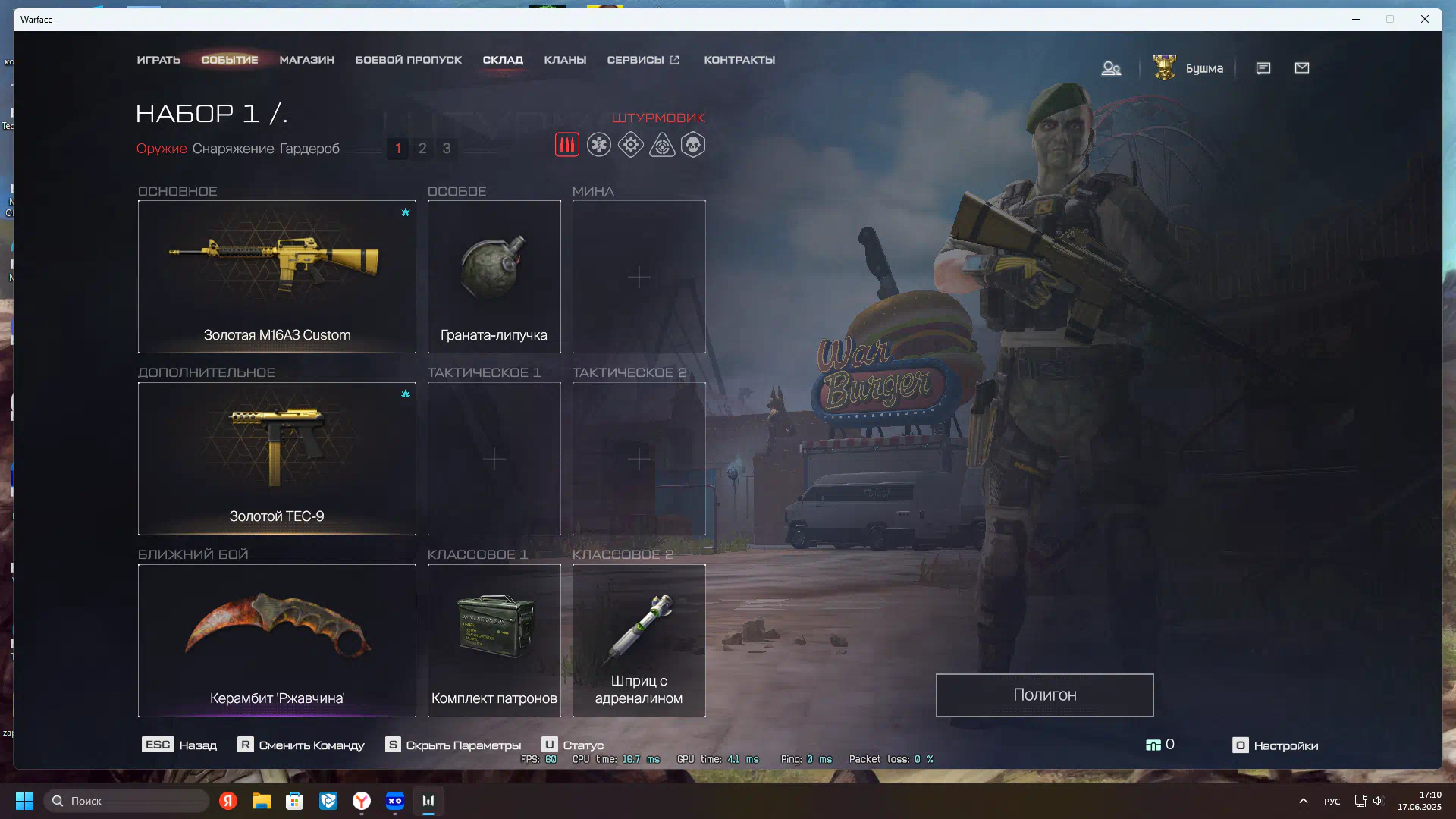Click star marker on Золотая M16A3 Custom
Screen dimensions: 1456x819
(x=406, y=212)
